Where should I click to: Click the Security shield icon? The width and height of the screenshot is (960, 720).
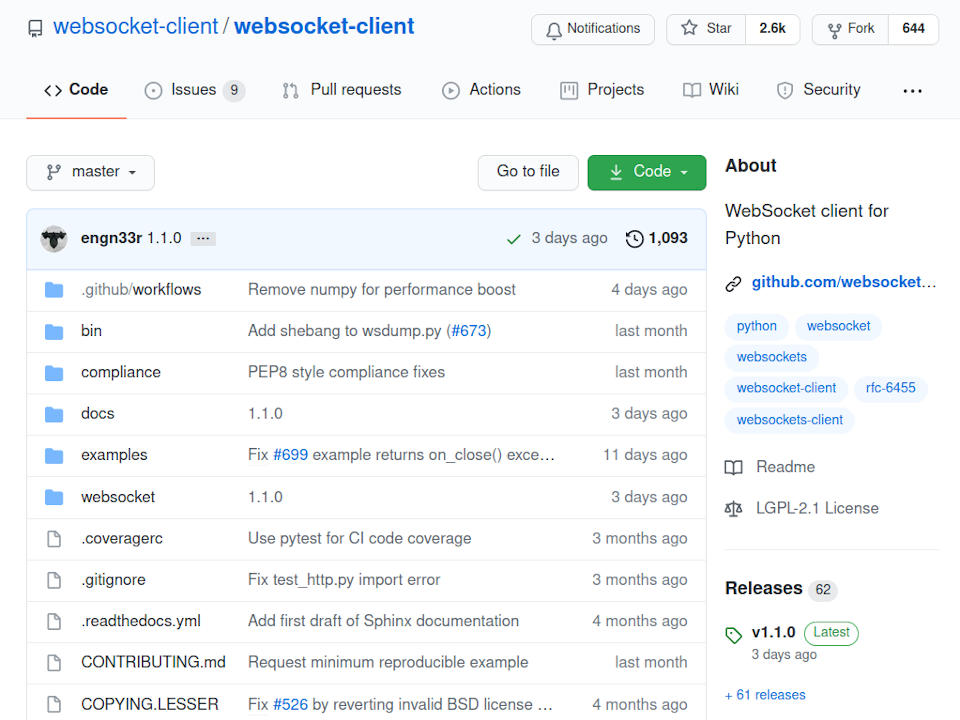(x=785, y=91)
